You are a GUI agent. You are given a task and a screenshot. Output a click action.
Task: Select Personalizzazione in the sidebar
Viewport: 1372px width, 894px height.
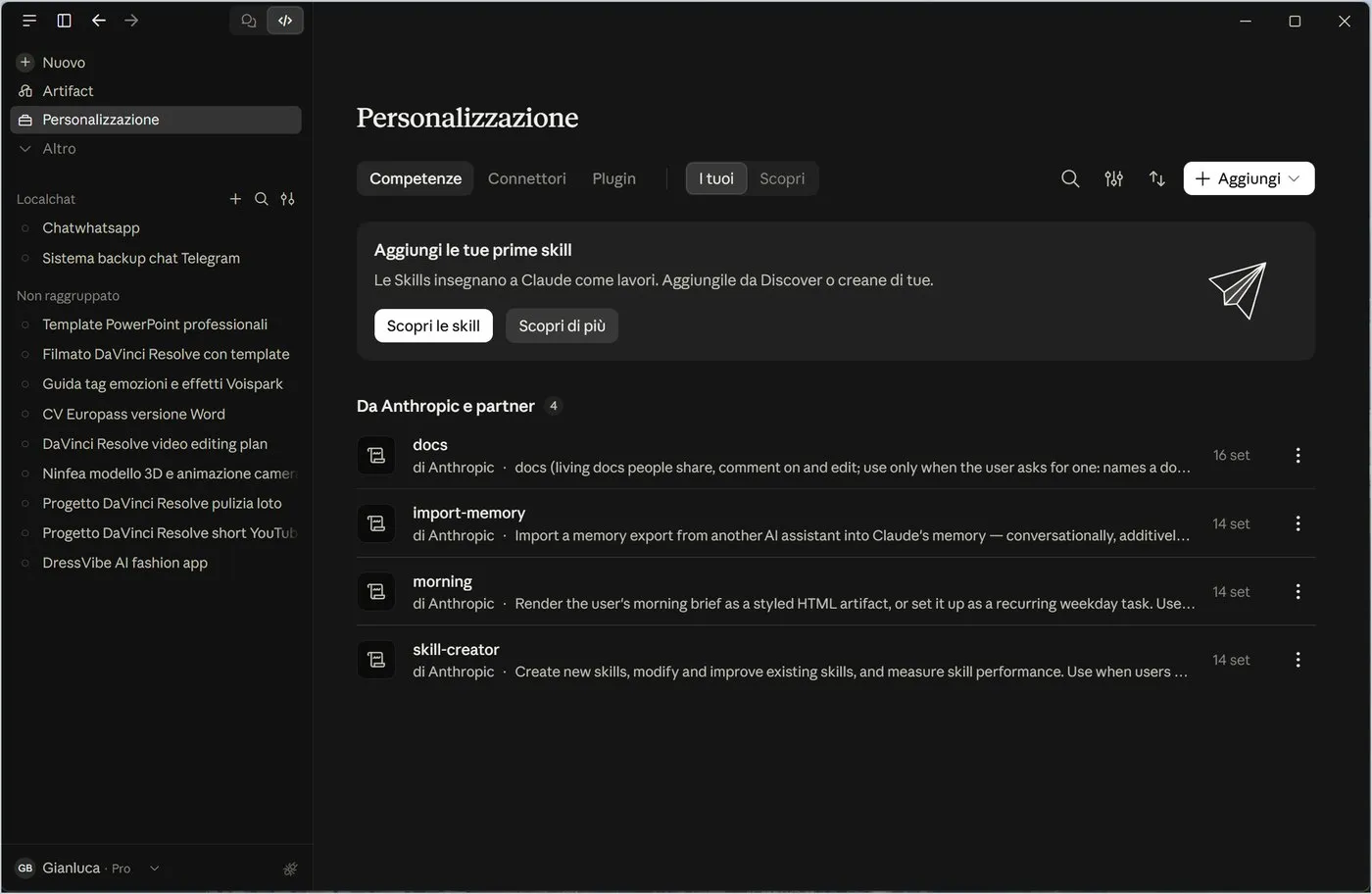[157, 120]
